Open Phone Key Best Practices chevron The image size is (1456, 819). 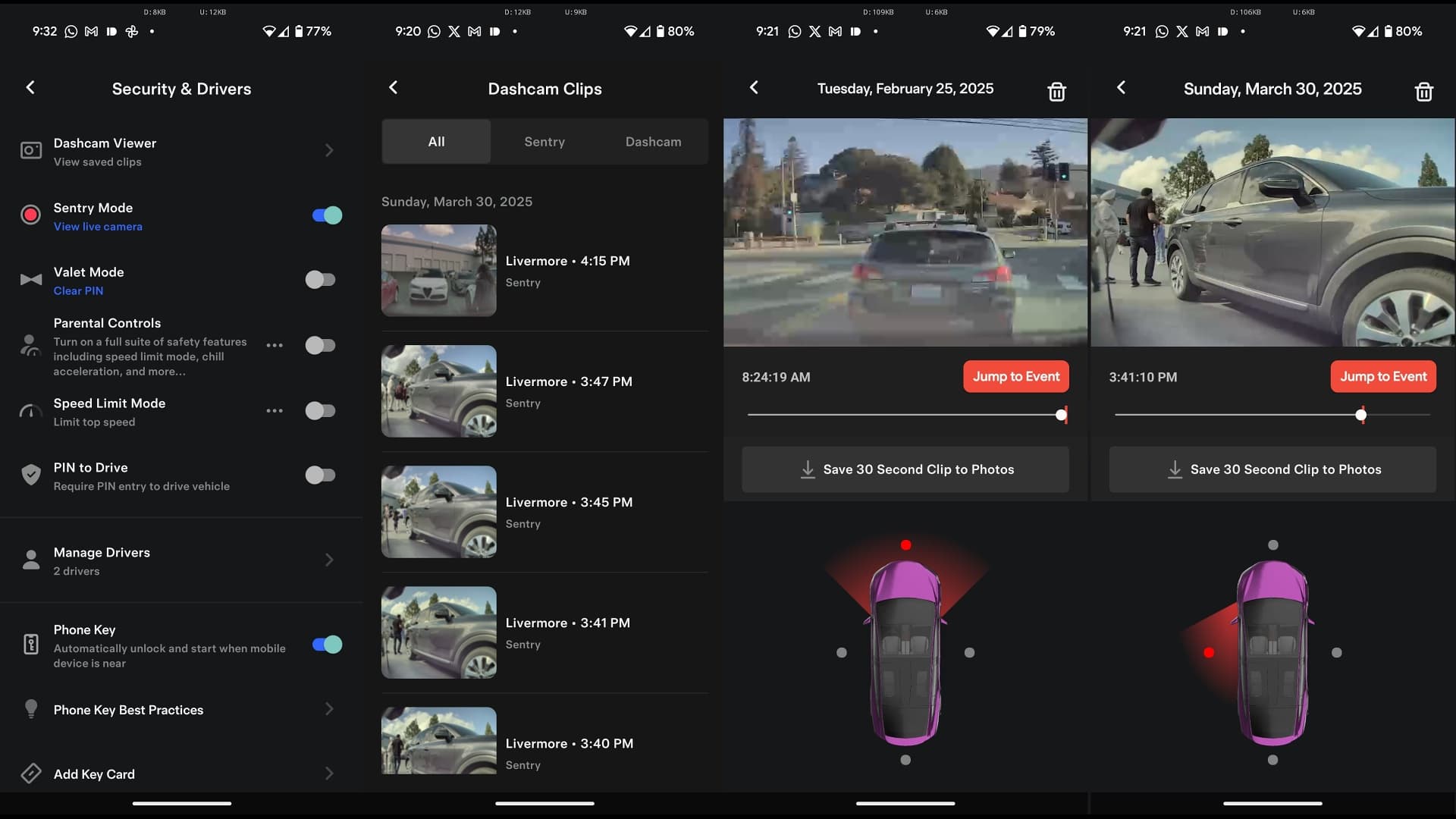(329, 709)
